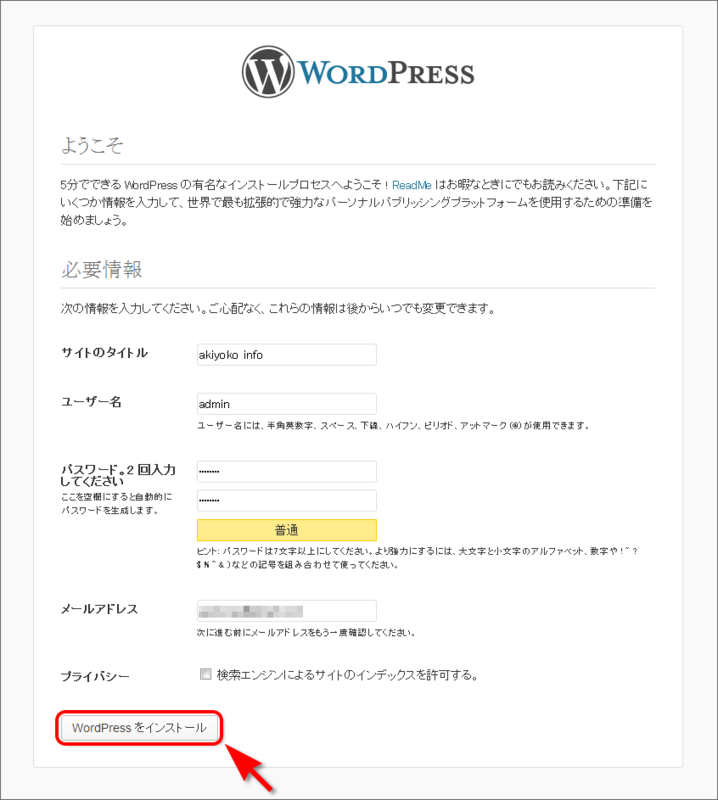
Task: Click the auto-generate password note ここを空欄にすると
Action: (117, 504)
